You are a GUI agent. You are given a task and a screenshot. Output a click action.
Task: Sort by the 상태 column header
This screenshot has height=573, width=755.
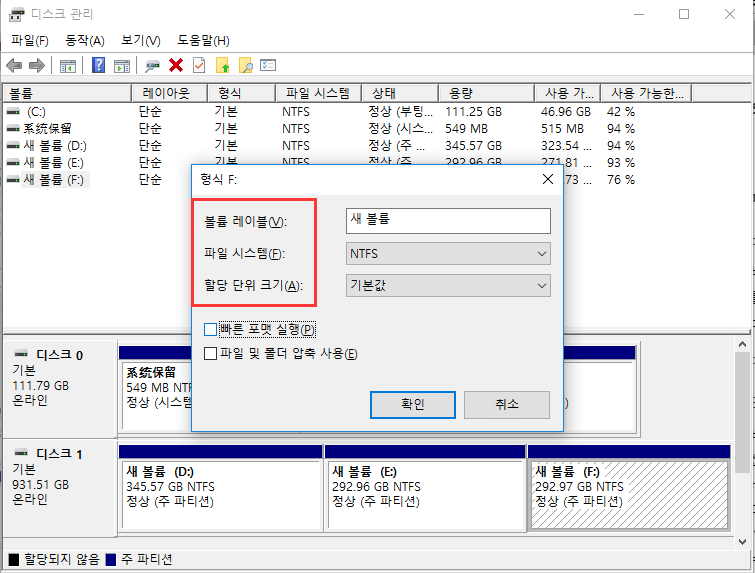(x=400, y=93)
